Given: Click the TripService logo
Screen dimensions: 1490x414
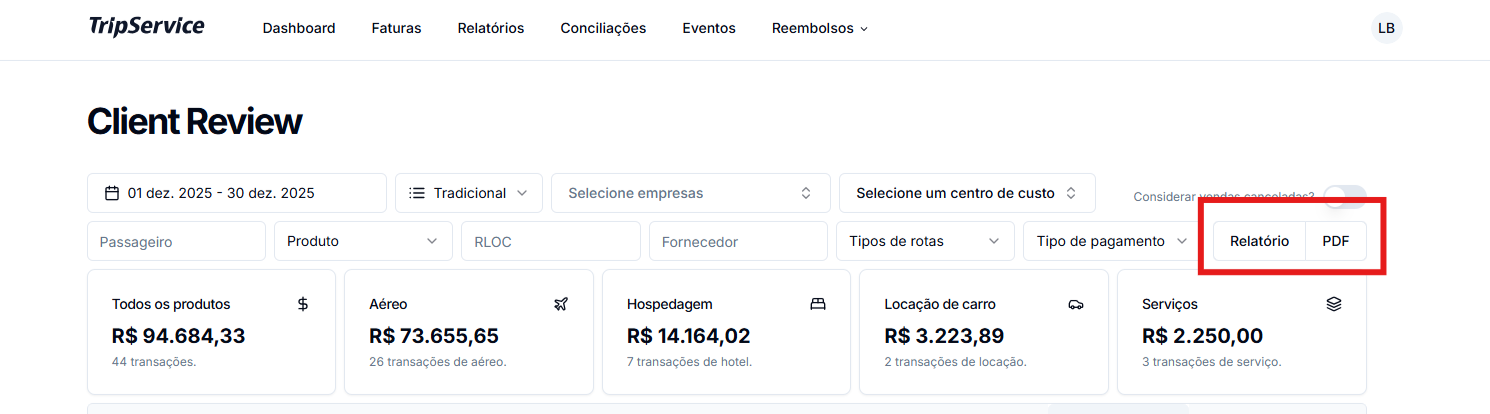Looking at the screenshot, I should click(x=146, y=27).
